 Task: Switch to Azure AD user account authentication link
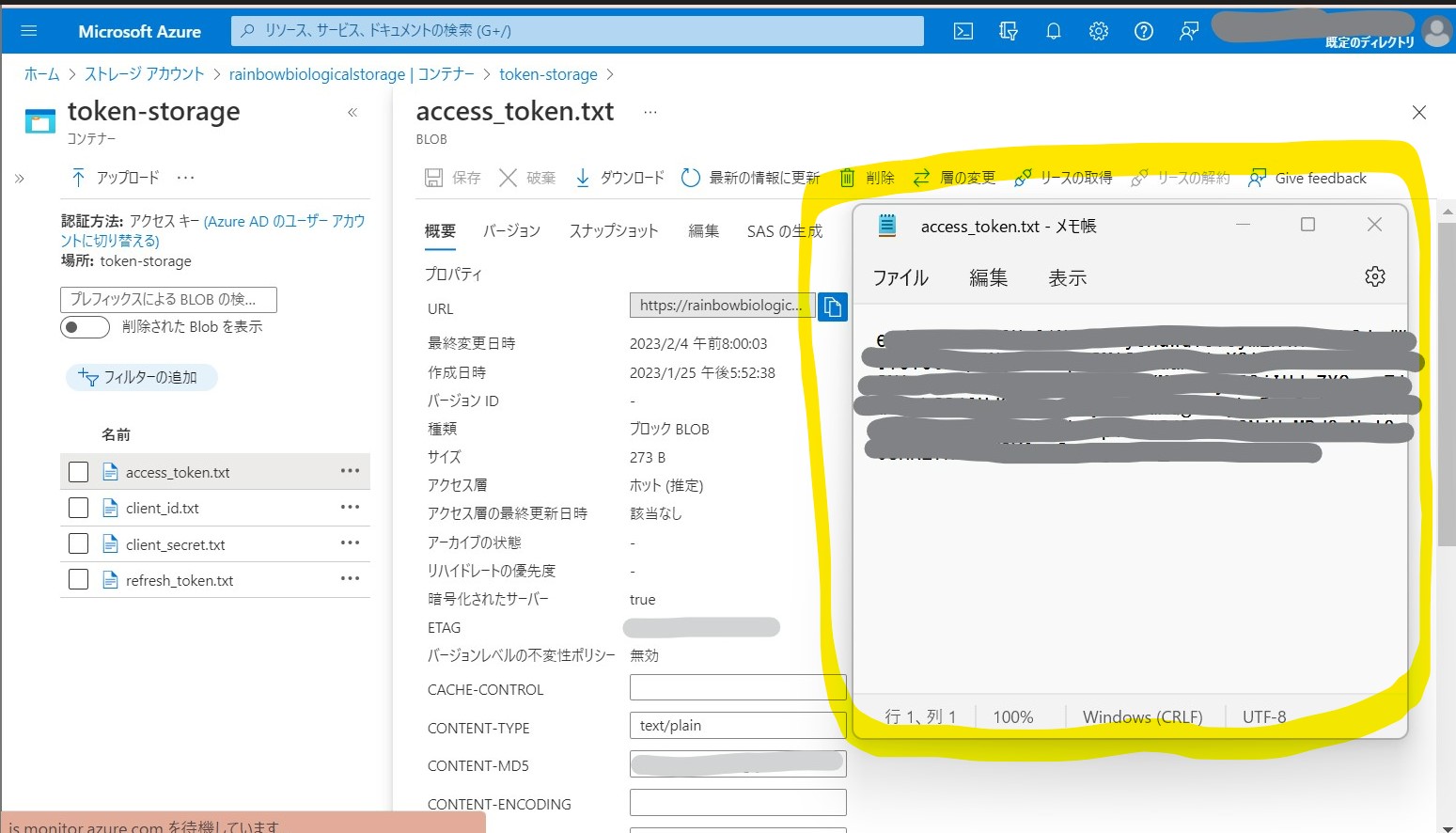[x=213, y=230]
